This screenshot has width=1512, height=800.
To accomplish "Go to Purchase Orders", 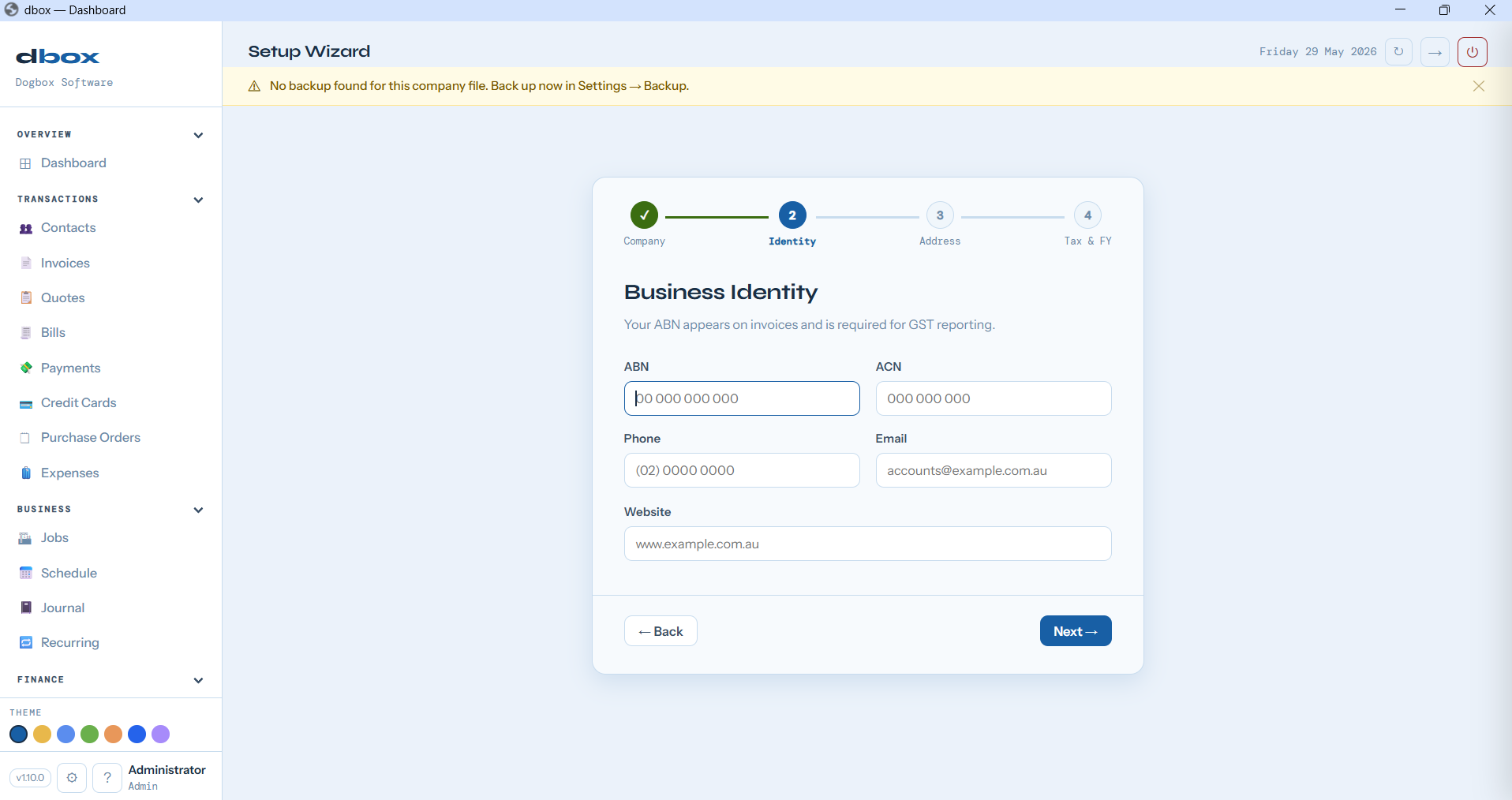I will coord(91,438).
